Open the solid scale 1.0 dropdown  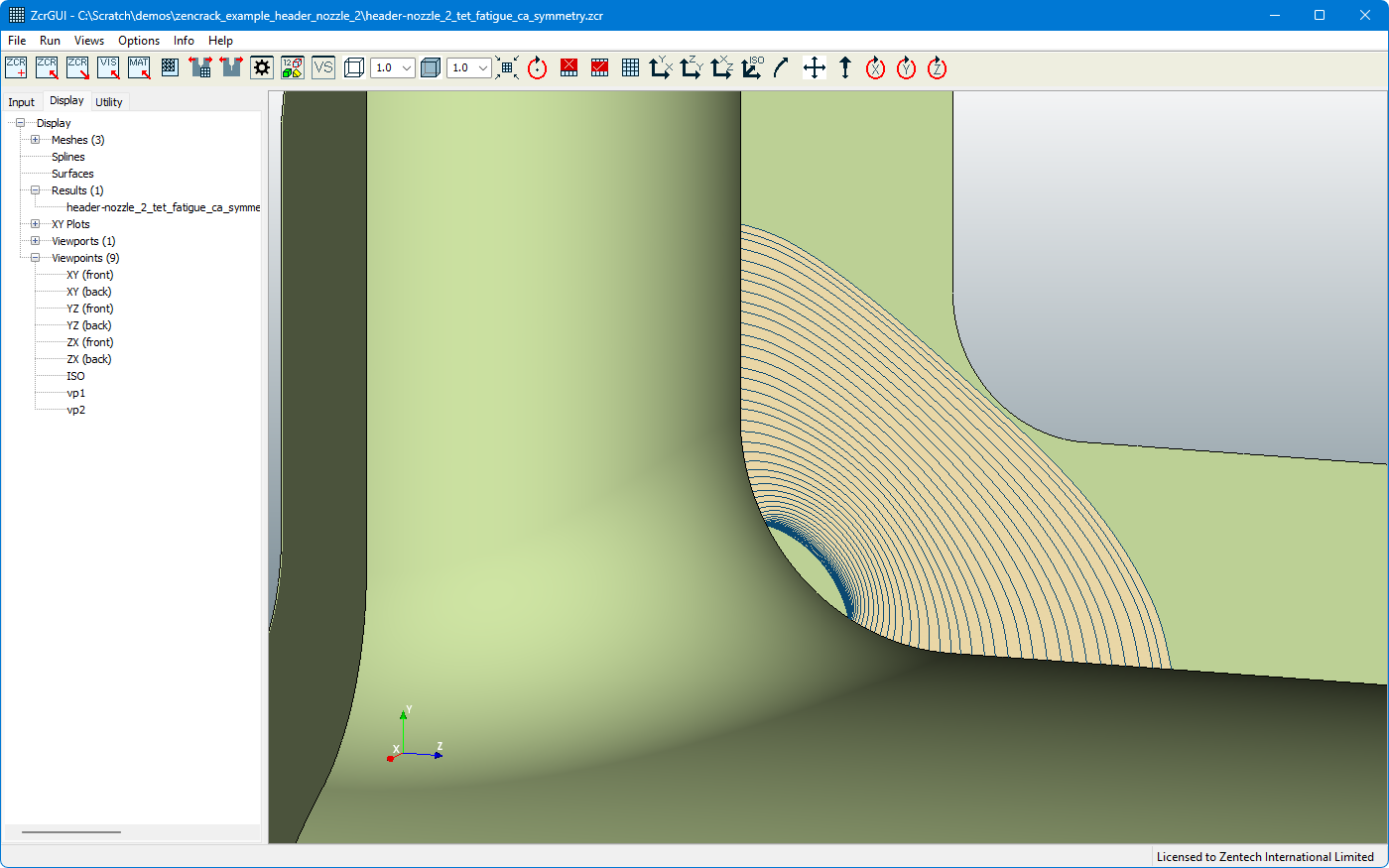(469, 67)
